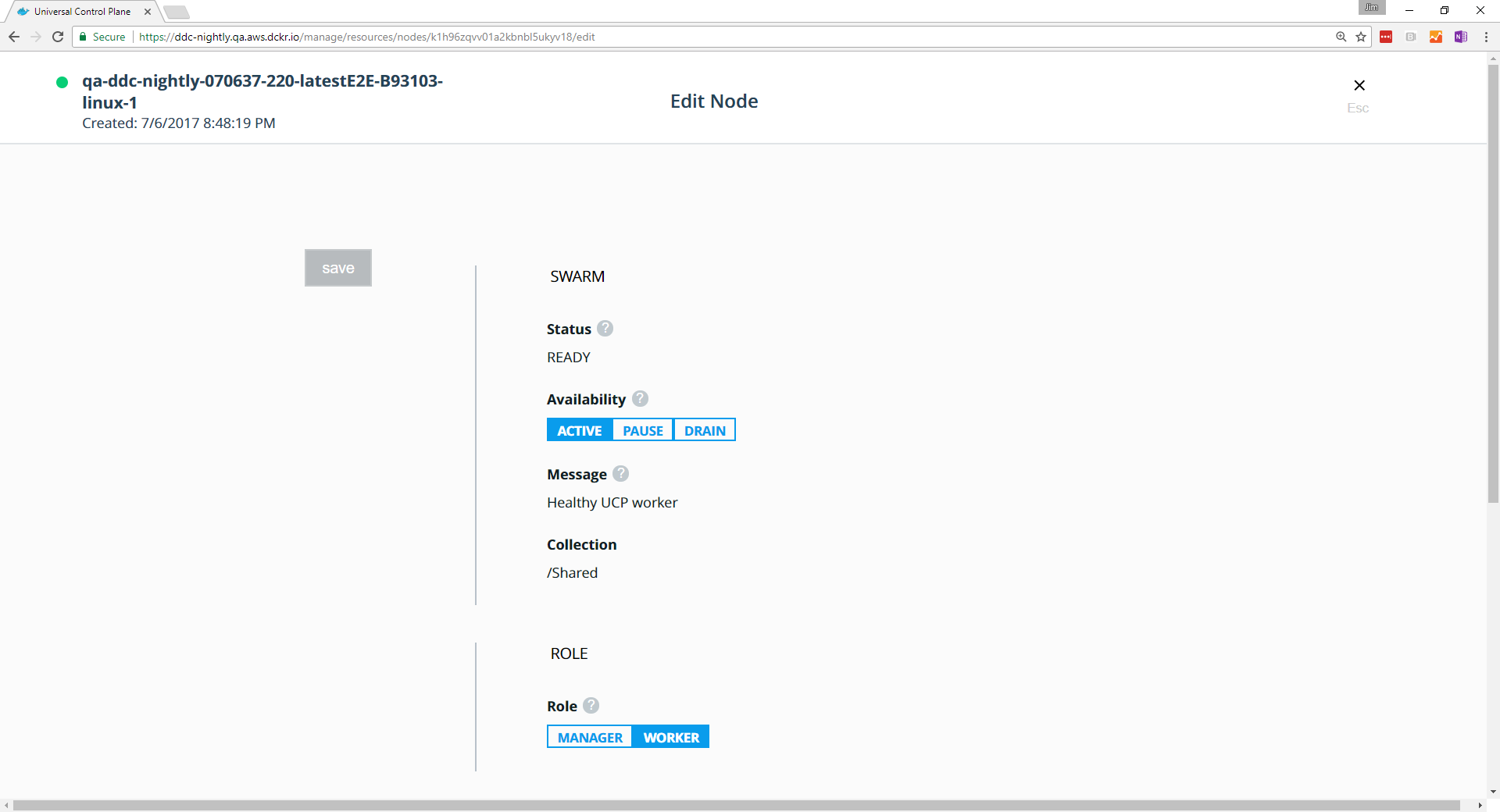The image size is (1500, 812).
Task: Set availability to ACTIVE
Action: (580, 430)
